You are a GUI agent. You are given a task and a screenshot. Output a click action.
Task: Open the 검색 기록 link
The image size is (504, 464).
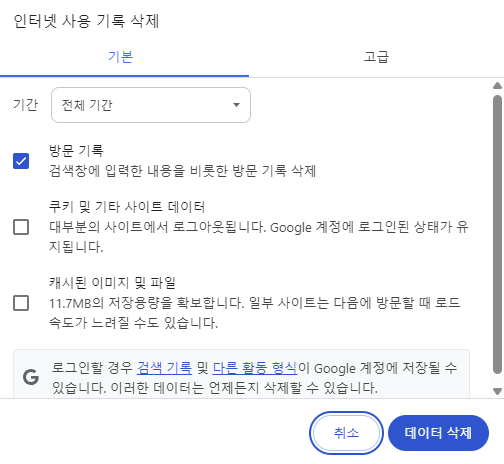click(165, 368)
